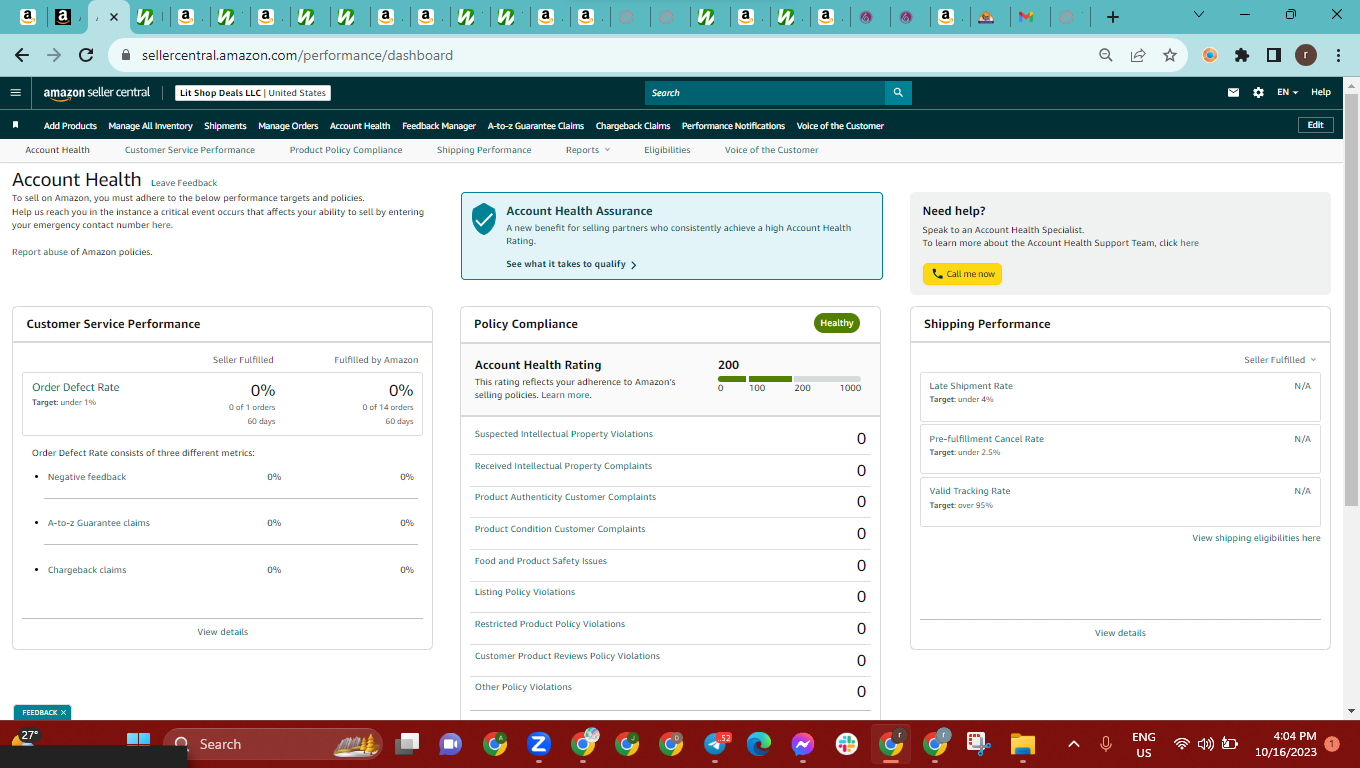
Task: Show hidden system tray icons
Action: (x=1074, y=744)
